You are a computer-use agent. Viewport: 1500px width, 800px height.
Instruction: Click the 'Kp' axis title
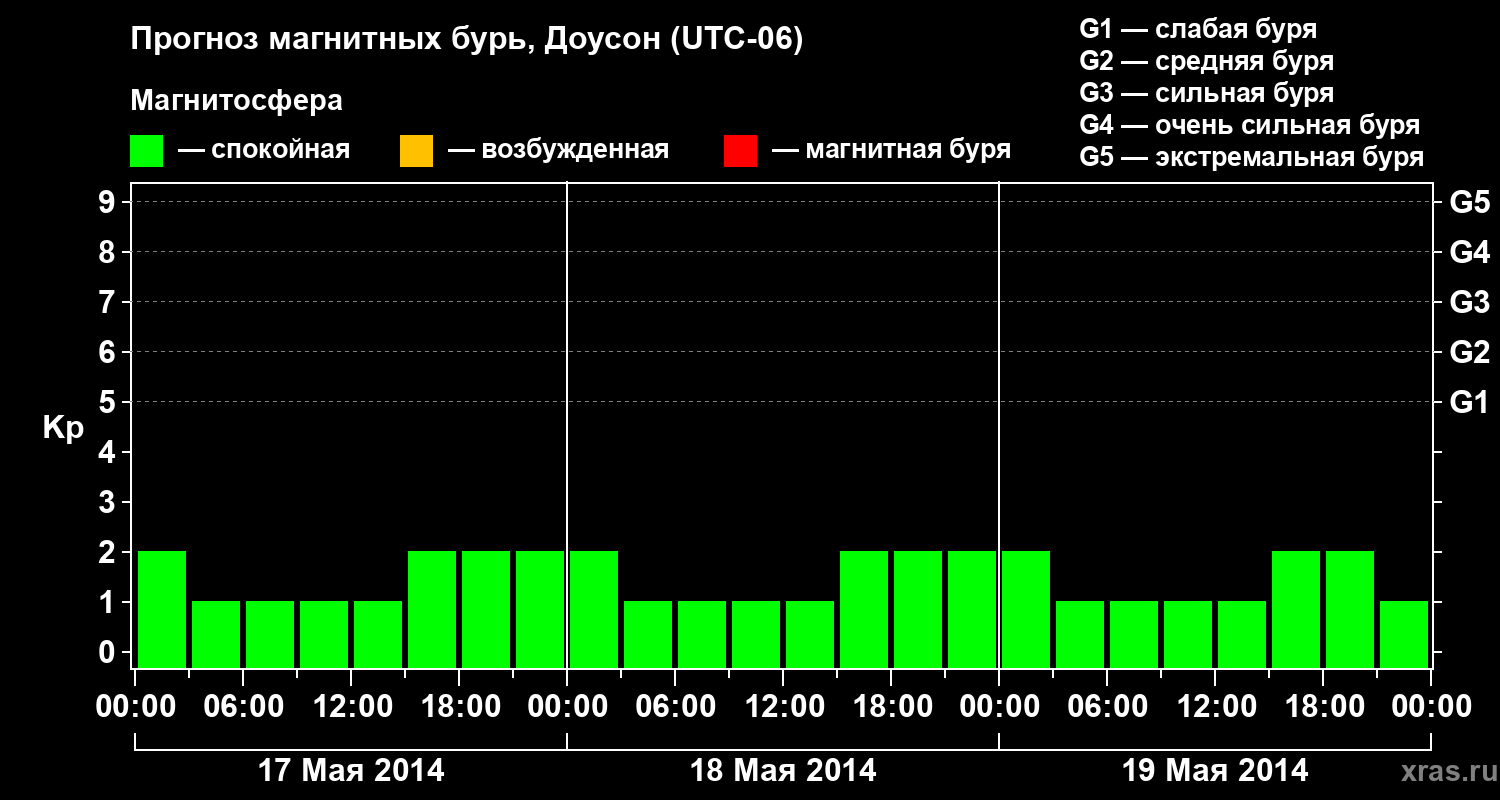pyautogui.click(x=63, y=428)
